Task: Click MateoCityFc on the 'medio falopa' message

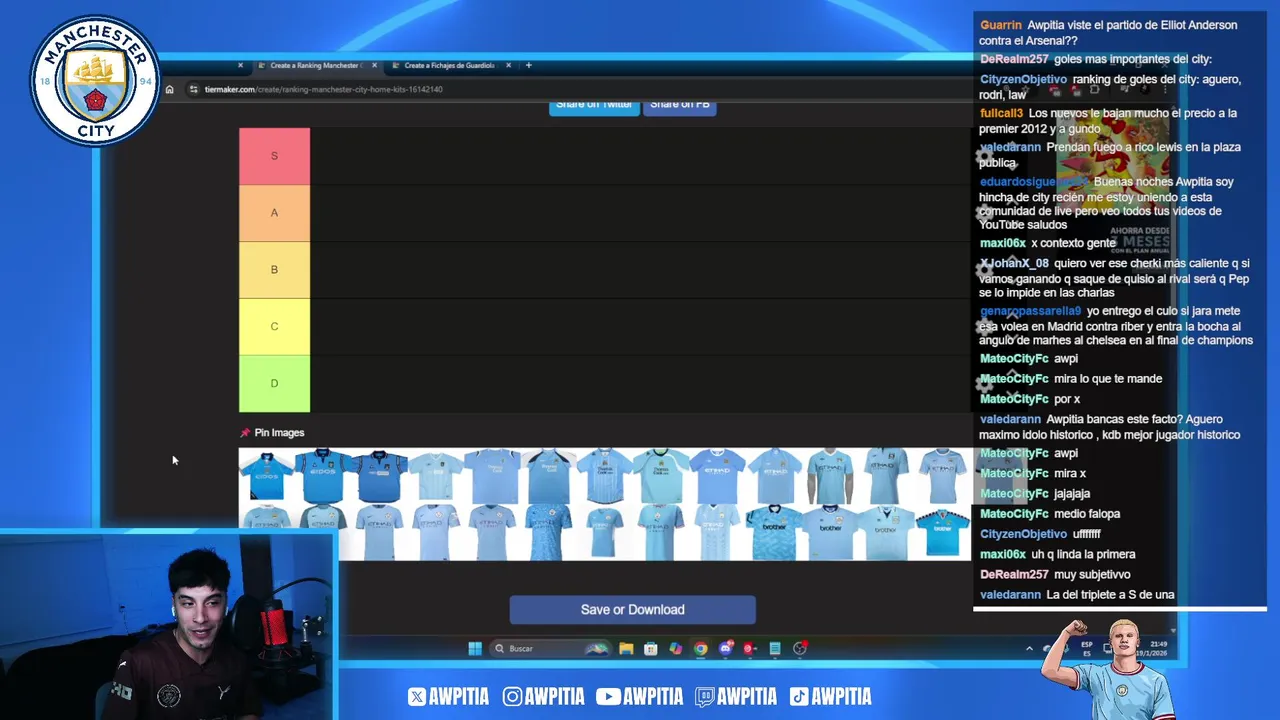Action: point(1014,514)
